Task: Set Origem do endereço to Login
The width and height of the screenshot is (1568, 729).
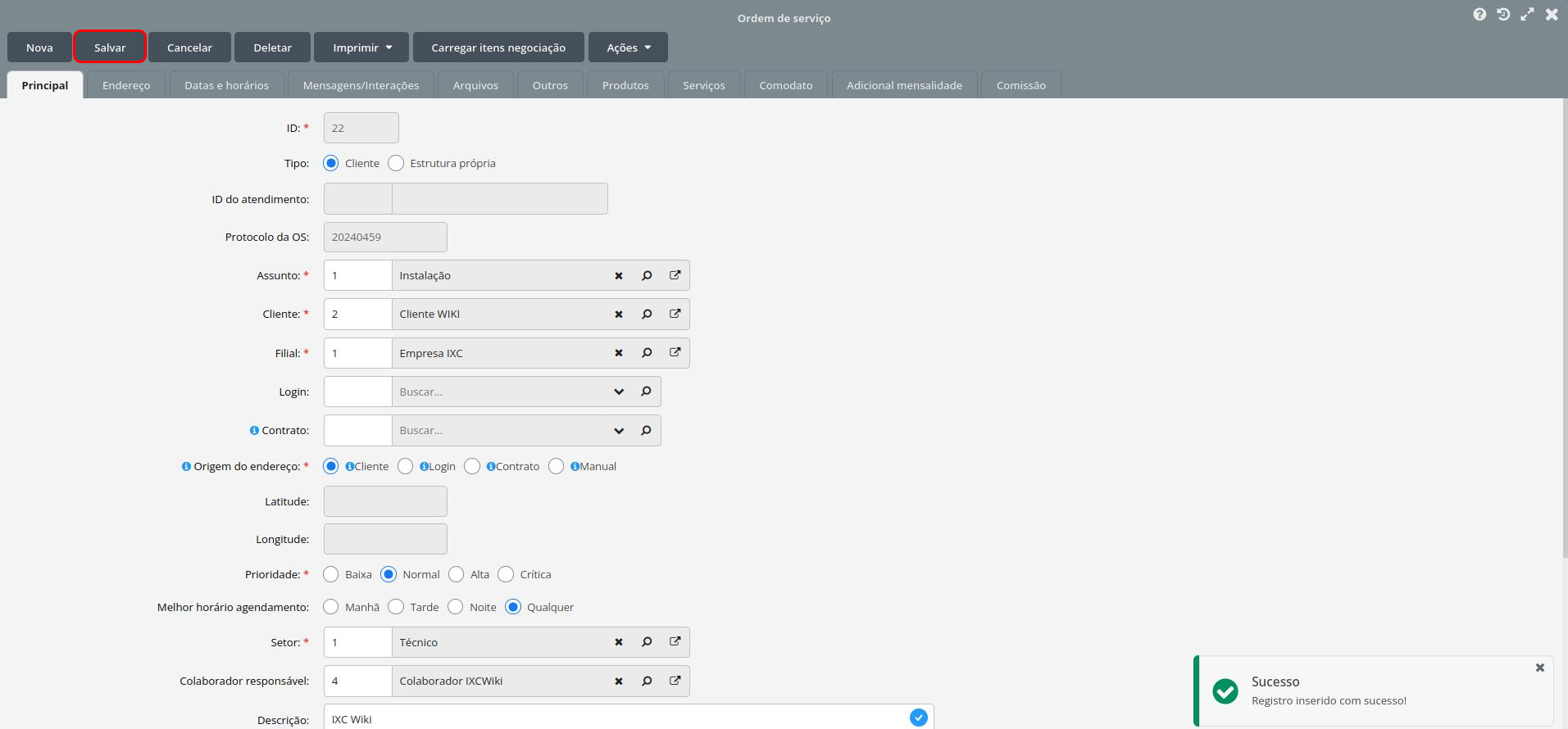Action: click(405, 466)
